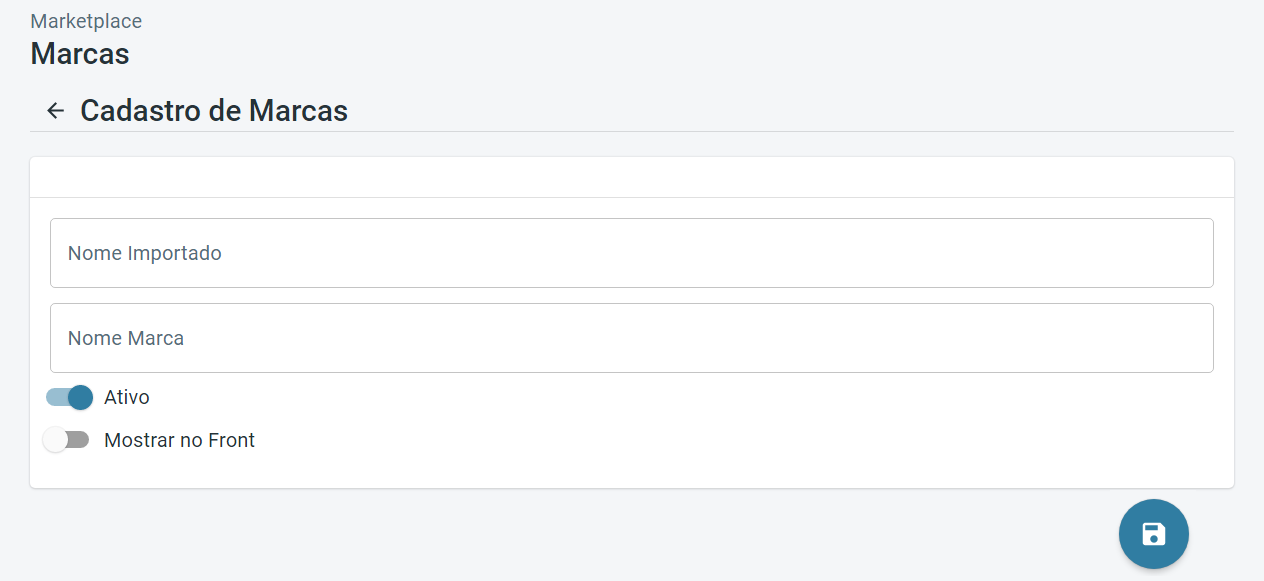
Task: Click the Marcas page heading
Action: [80, 53]
